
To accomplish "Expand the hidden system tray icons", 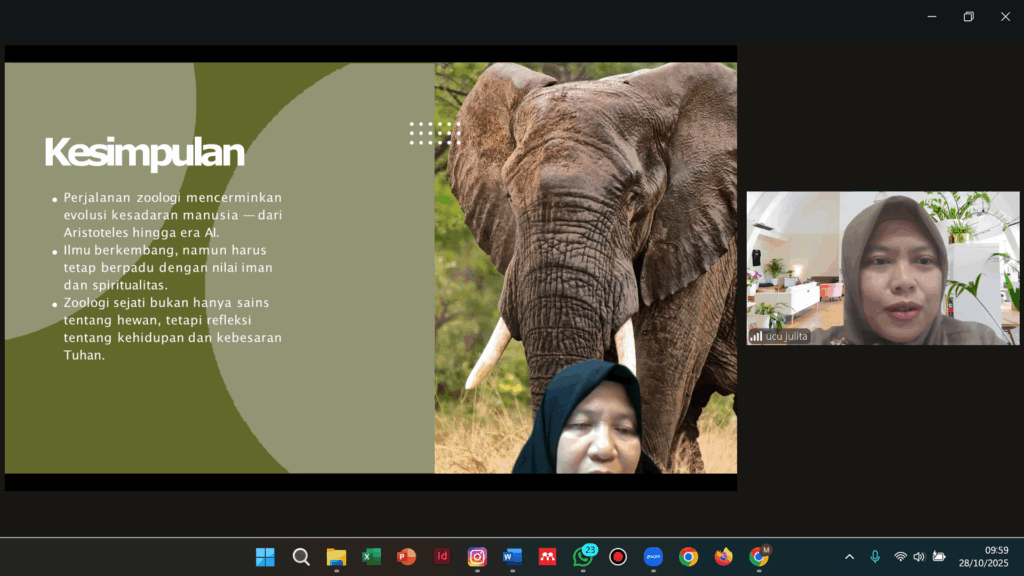I will coord(849,557).
